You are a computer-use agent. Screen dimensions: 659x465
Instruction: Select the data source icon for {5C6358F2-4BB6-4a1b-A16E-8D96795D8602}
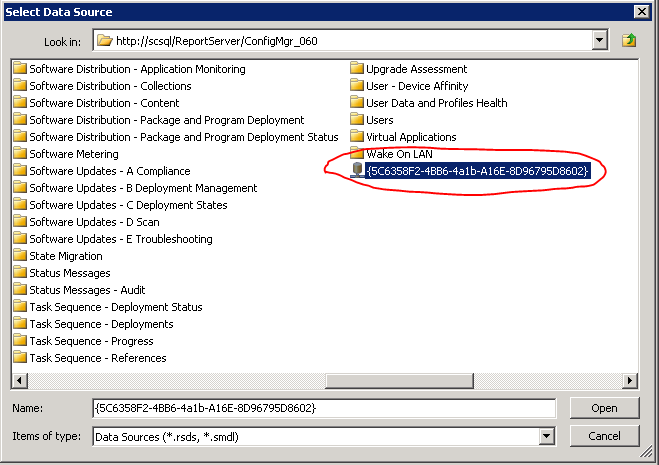(357, 170)
